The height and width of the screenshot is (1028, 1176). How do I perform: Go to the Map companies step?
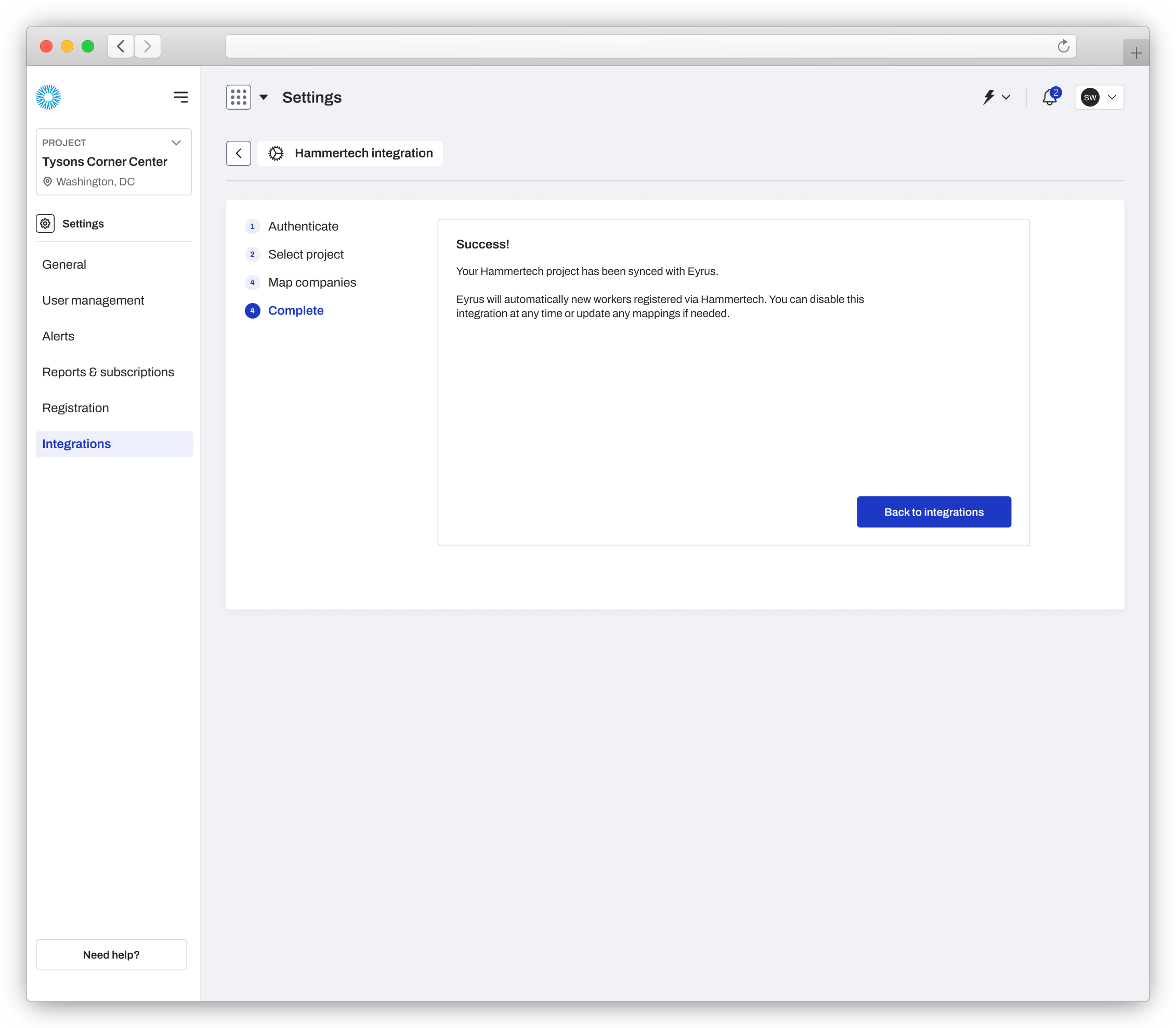(x=300, y=282)
